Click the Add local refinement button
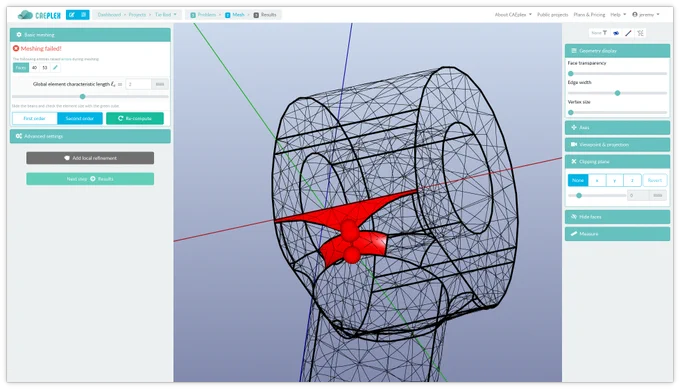The height and width of the screenshot is (389, 680). [x=90, y=158]
